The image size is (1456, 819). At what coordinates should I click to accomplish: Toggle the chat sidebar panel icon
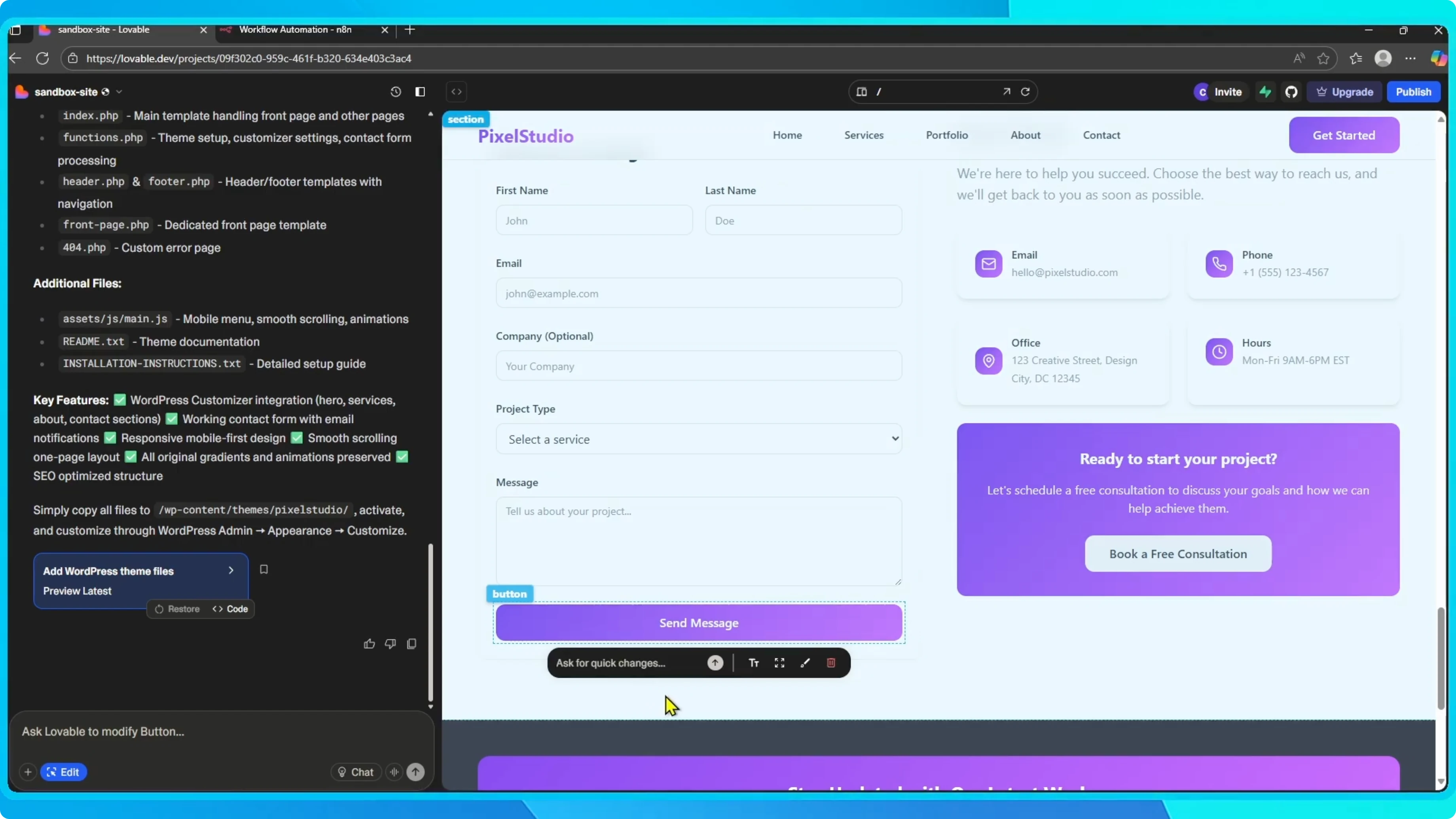tap(420, 91)
